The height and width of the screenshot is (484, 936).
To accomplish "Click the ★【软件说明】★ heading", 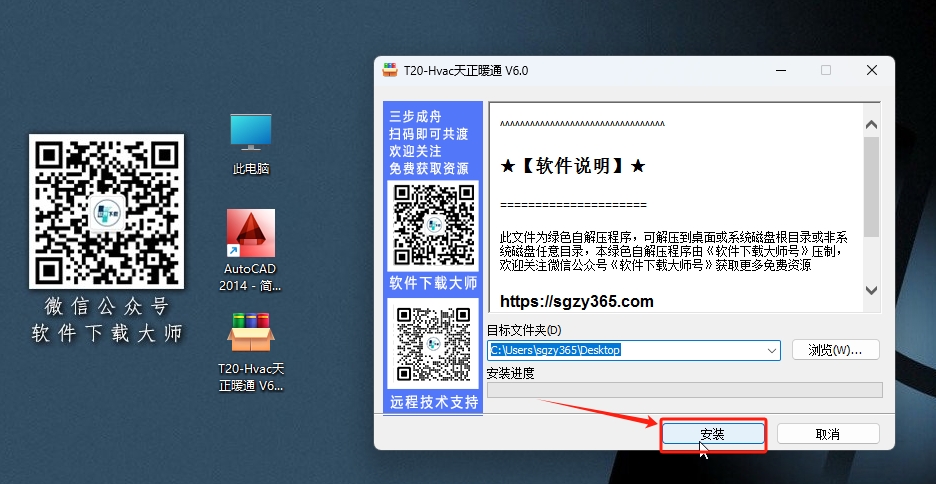I will 573,166.
